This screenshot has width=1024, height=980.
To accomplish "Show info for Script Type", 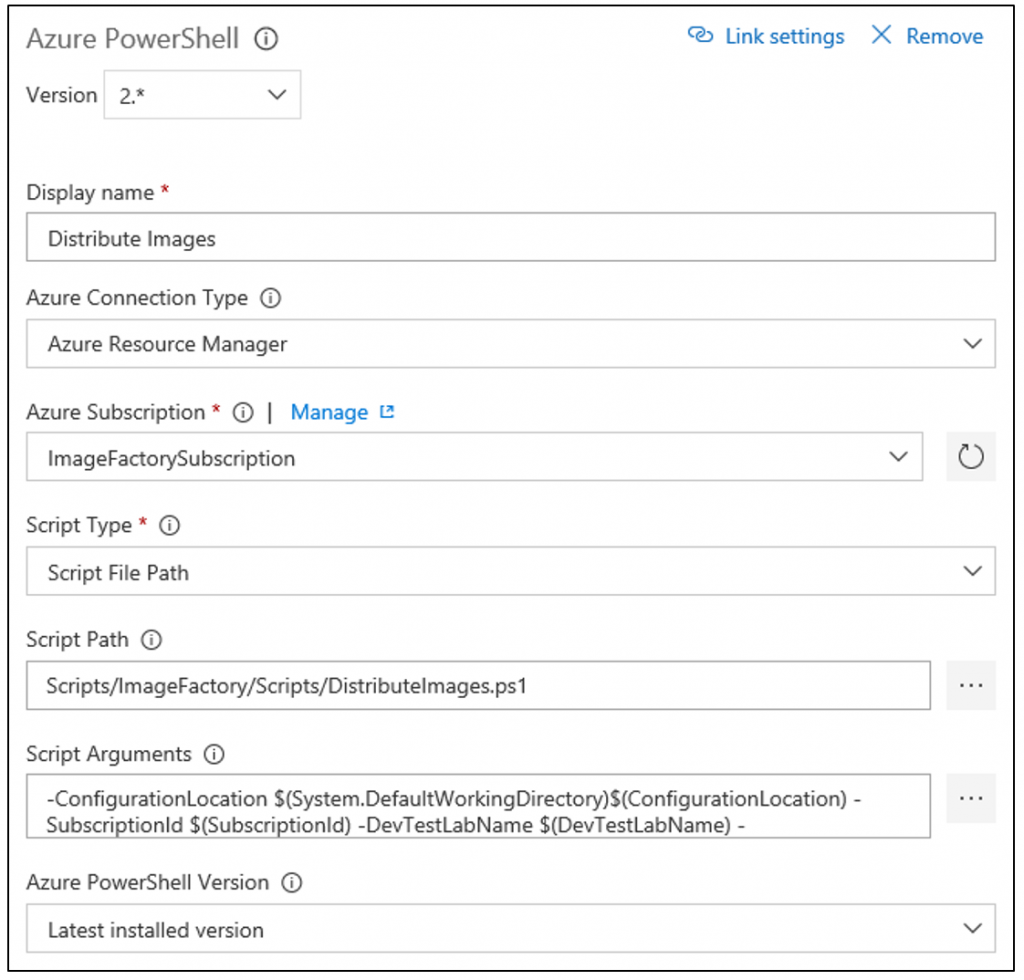I will [x=170, y=526].
